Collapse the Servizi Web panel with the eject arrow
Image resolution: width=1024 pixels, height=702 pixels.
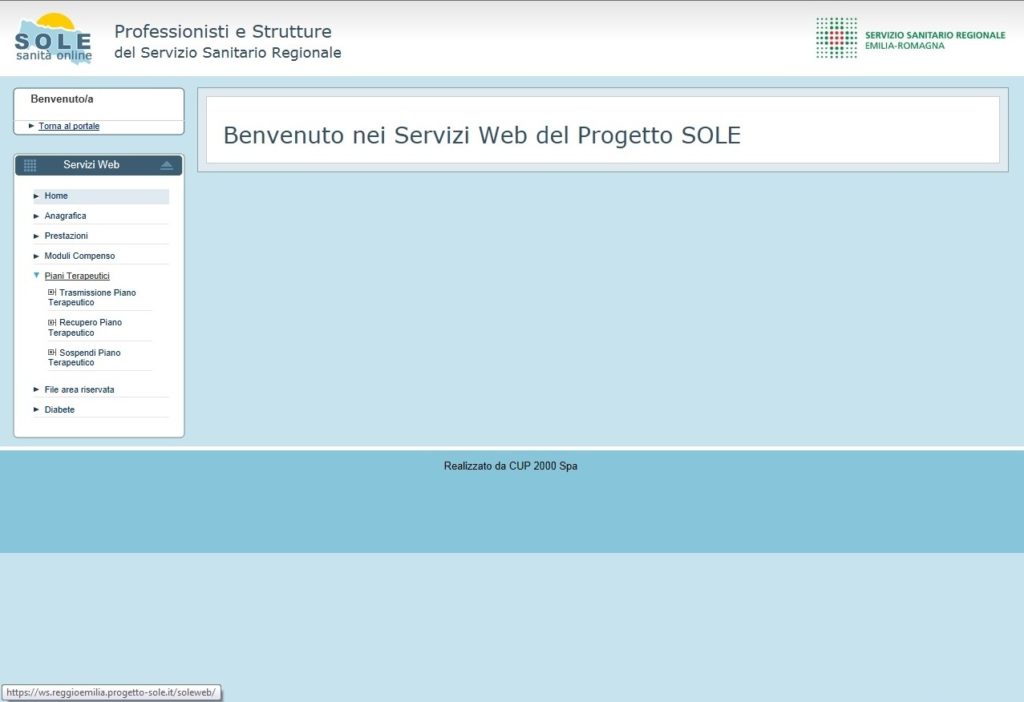click(166, 165)
